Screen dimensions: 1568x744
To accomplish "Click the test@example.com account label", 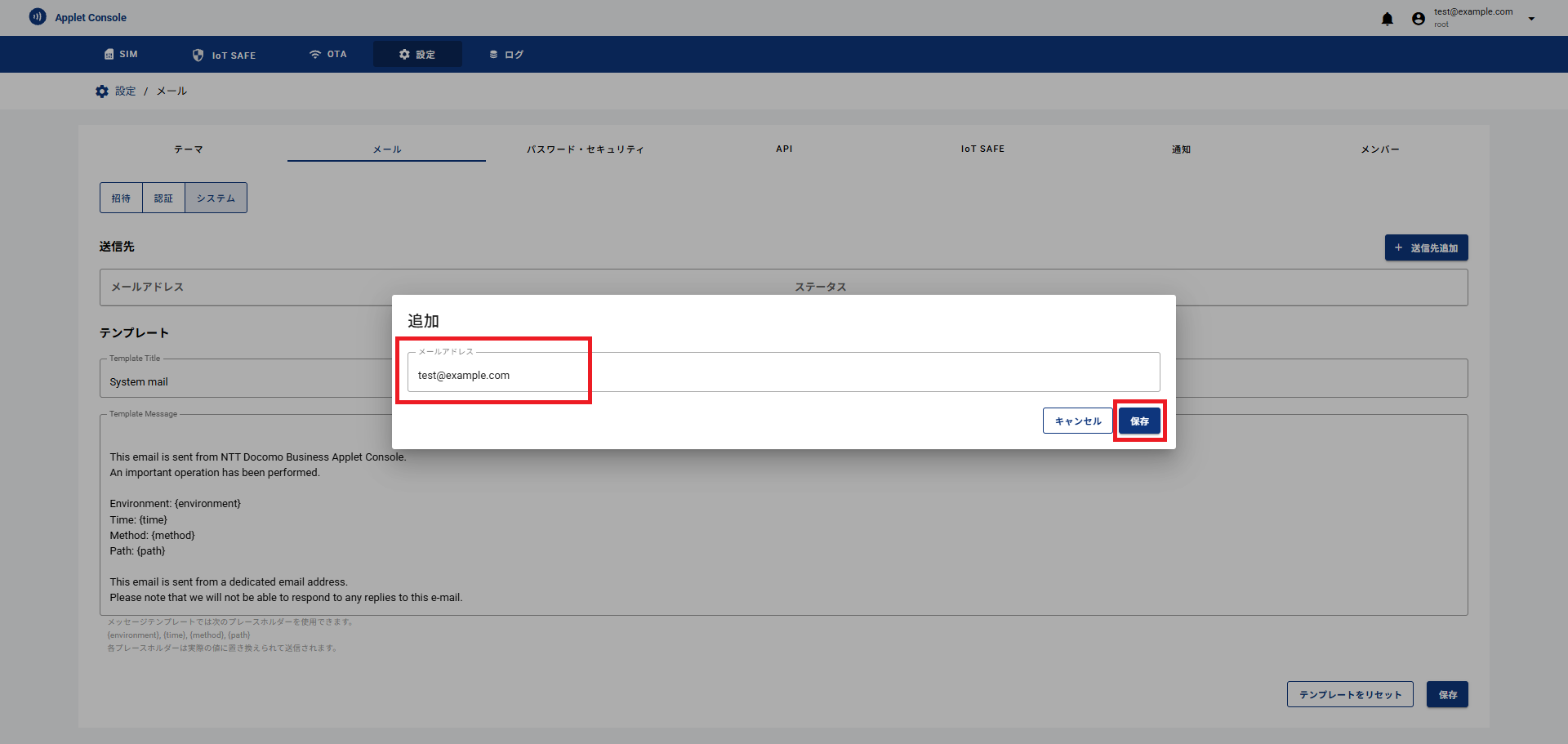I will pos(1473,11).
